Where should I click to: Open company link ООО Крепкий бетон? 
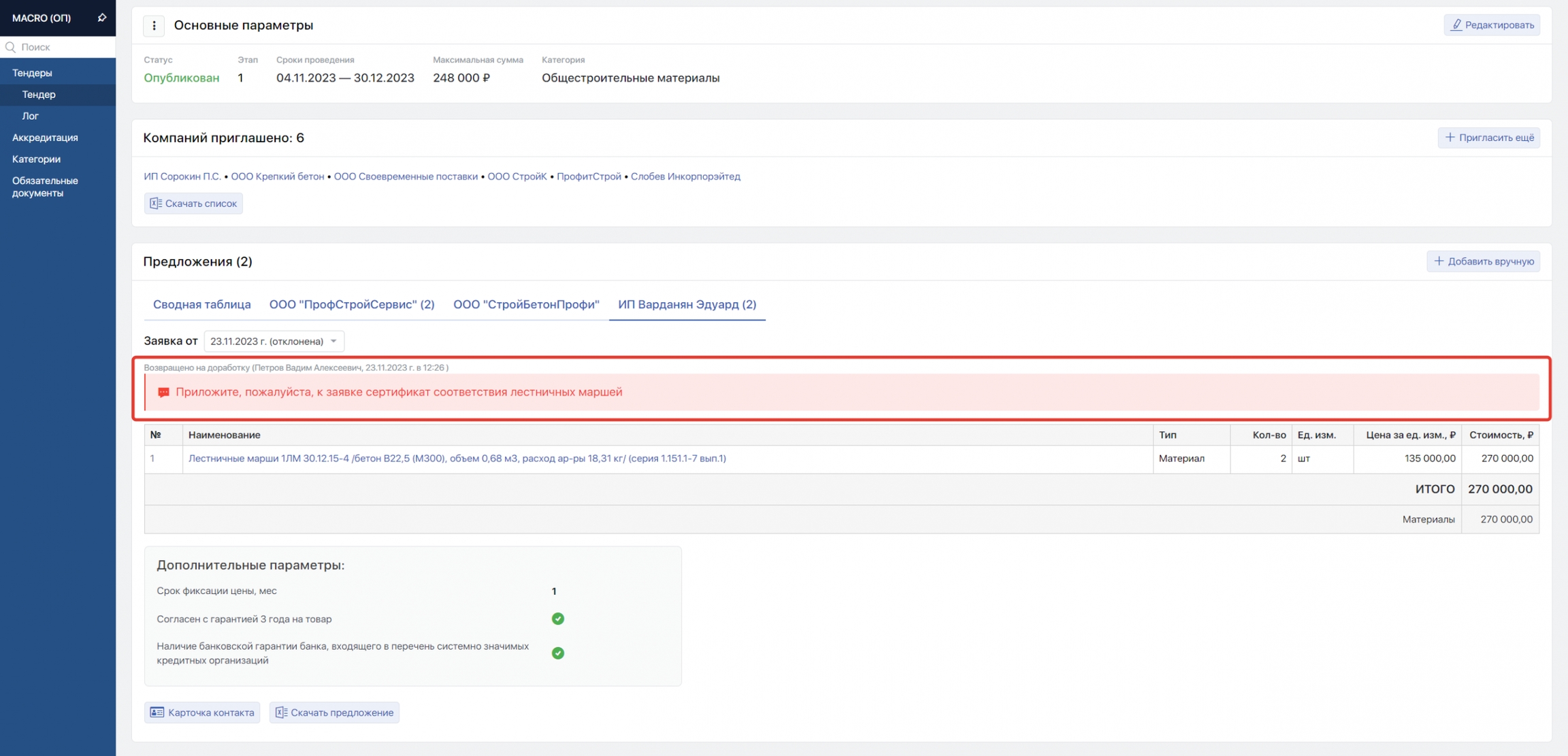point(277,176)
